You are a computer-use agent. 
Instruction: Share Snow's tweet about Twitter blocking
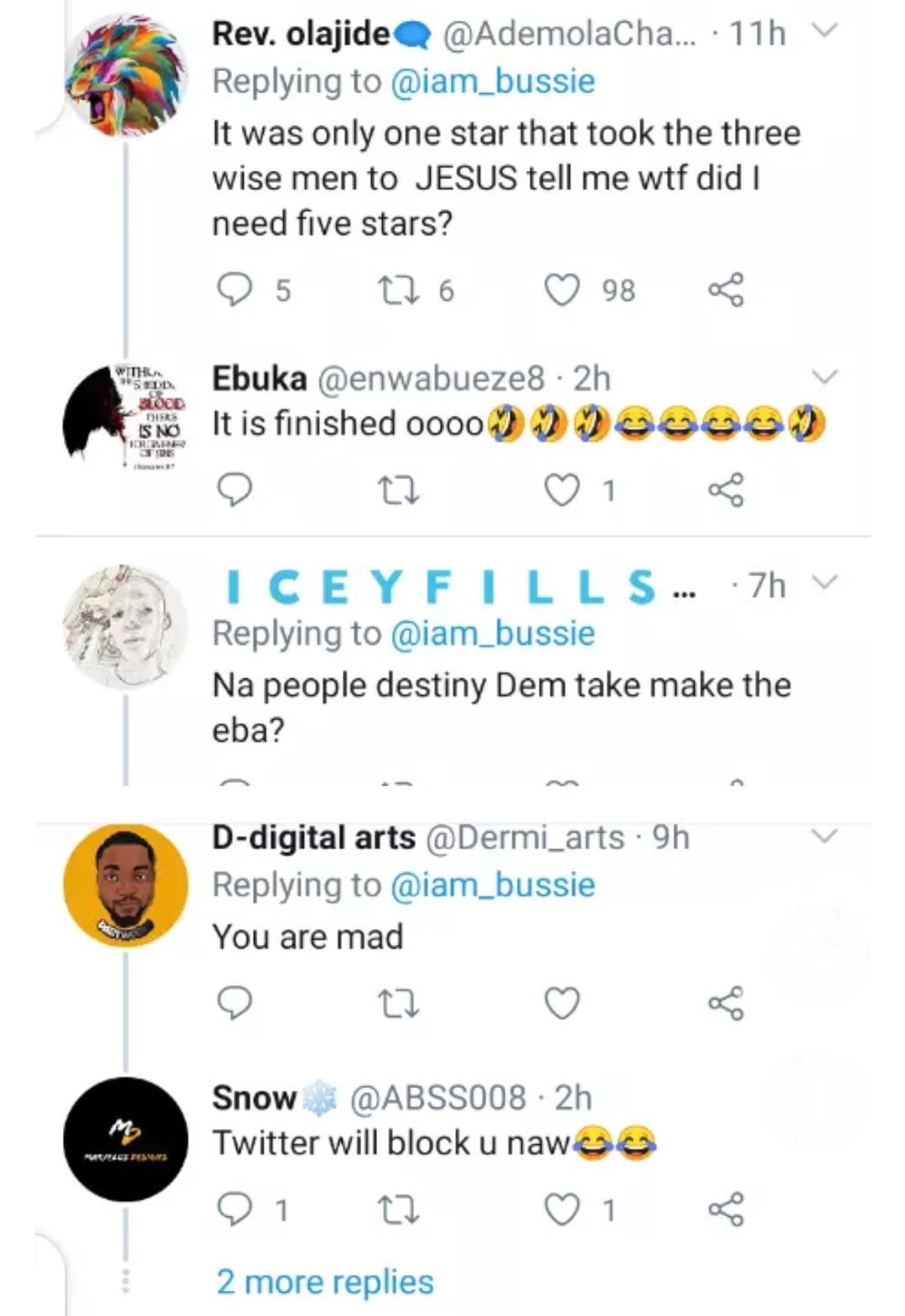pos(726,1210)
